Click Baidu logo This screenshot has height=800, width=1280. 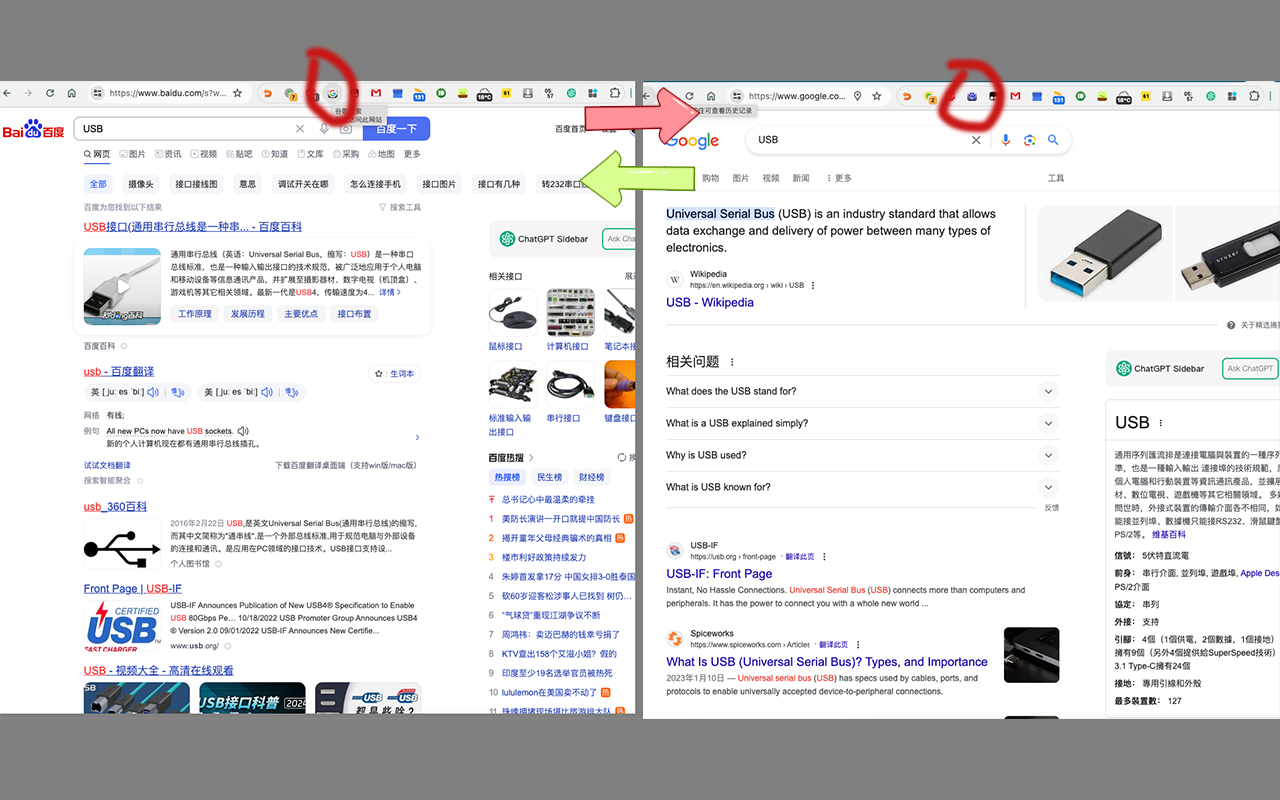point(33,129)
